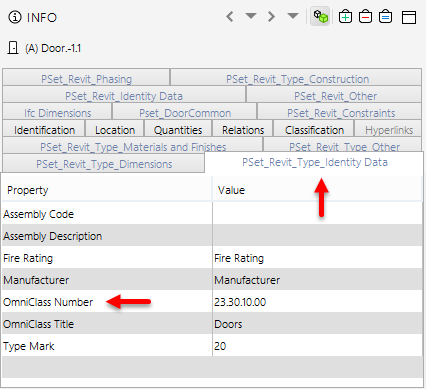
Task: Select the OmniClass Title property
Action: pyautogui.click(x=38, y=324)
